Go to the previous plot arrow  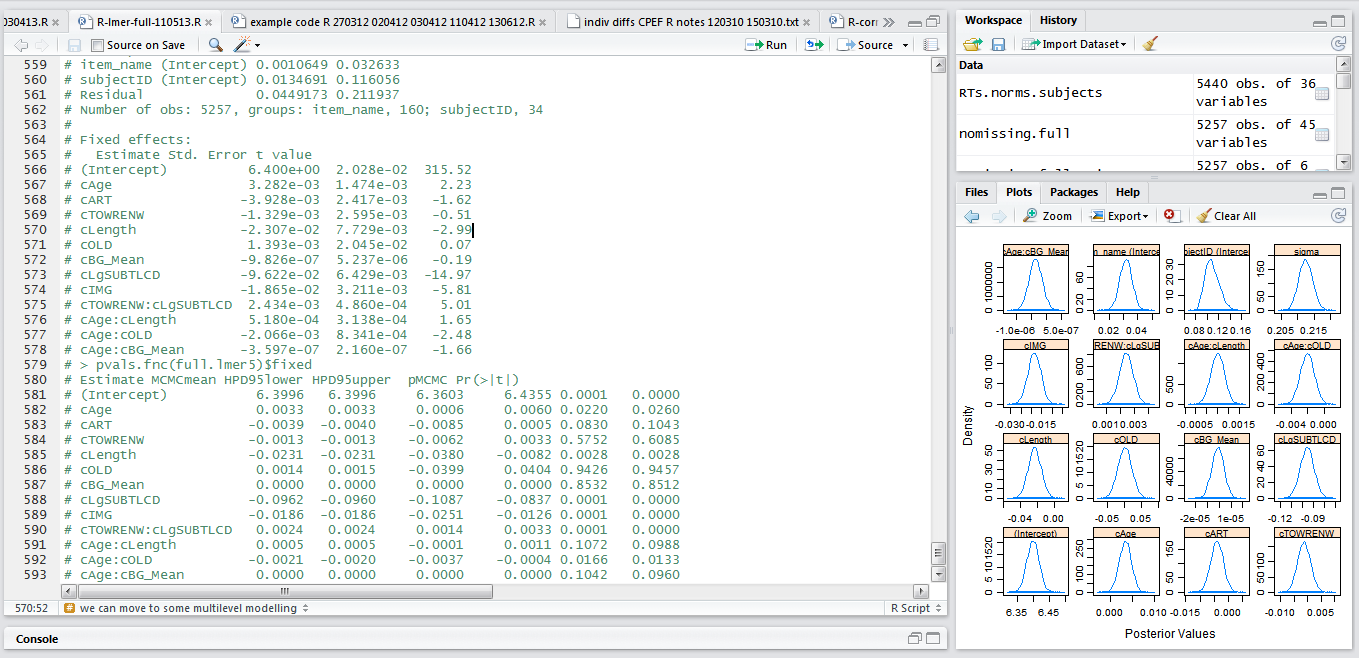[972, 216]
